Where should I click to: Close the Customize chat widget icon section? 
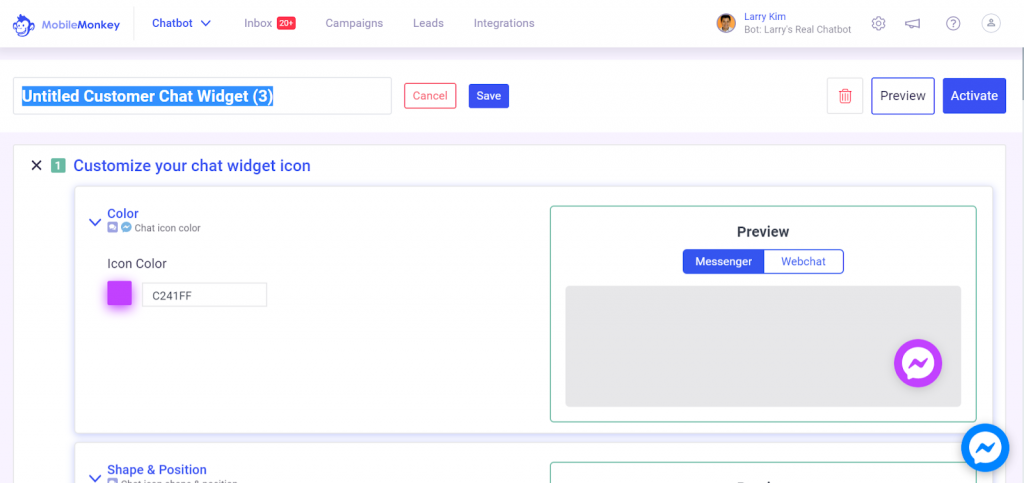[x=37, y=166]
